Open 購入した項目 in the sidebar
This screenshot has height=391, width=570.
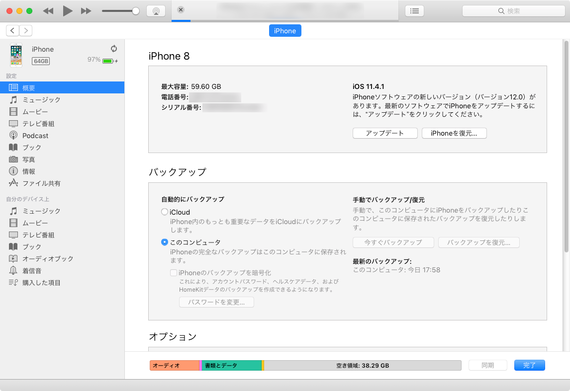tap(62, 282)
